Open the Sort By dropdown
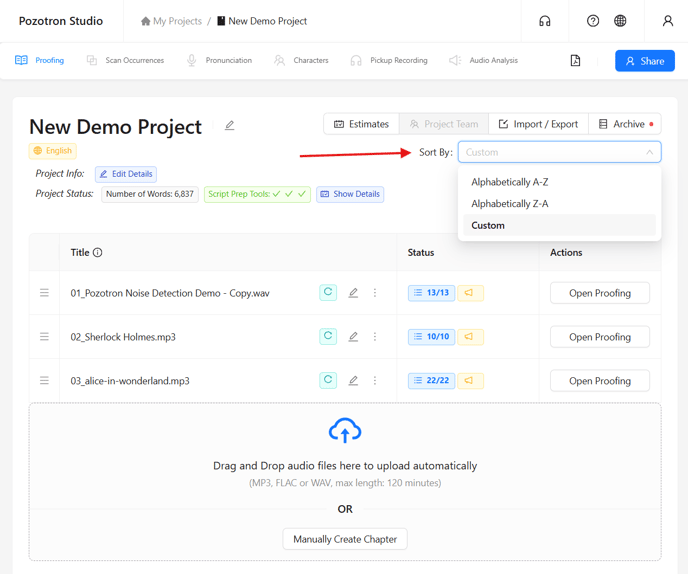The height and width of the screenshot is (574, 688). (559, 152)
